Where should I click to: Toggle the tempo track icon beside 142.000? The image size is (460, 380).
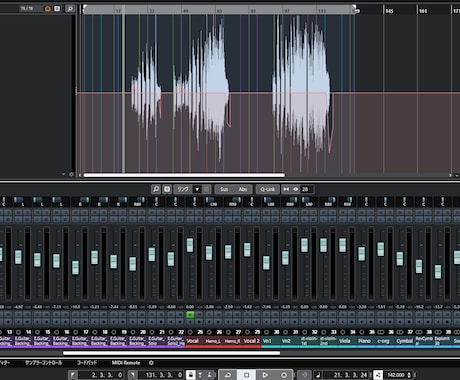[x=378, y=375]
